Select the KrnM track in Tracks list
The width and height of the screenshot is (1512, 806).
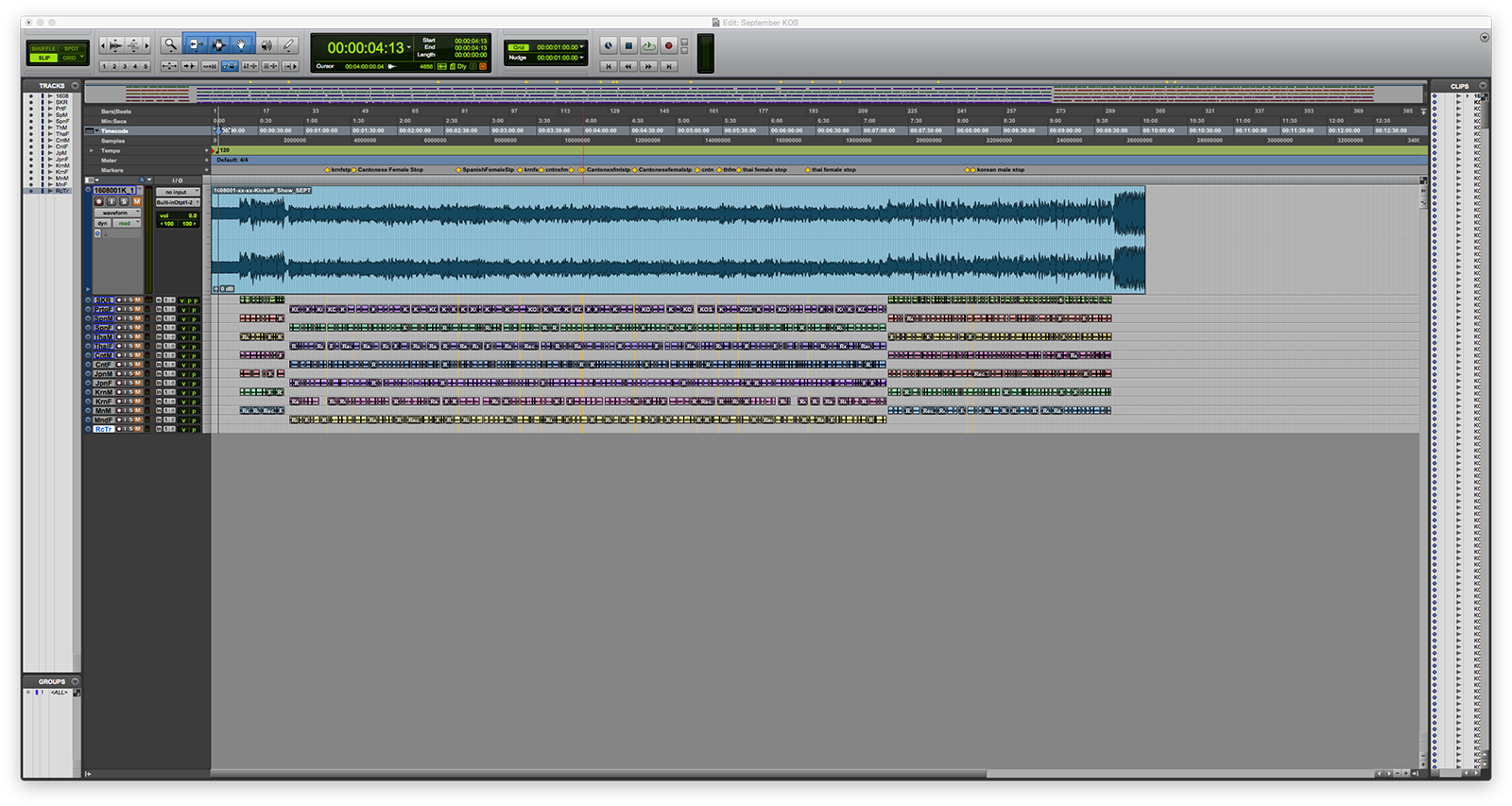pyautogui.click(x=62, y=165)
